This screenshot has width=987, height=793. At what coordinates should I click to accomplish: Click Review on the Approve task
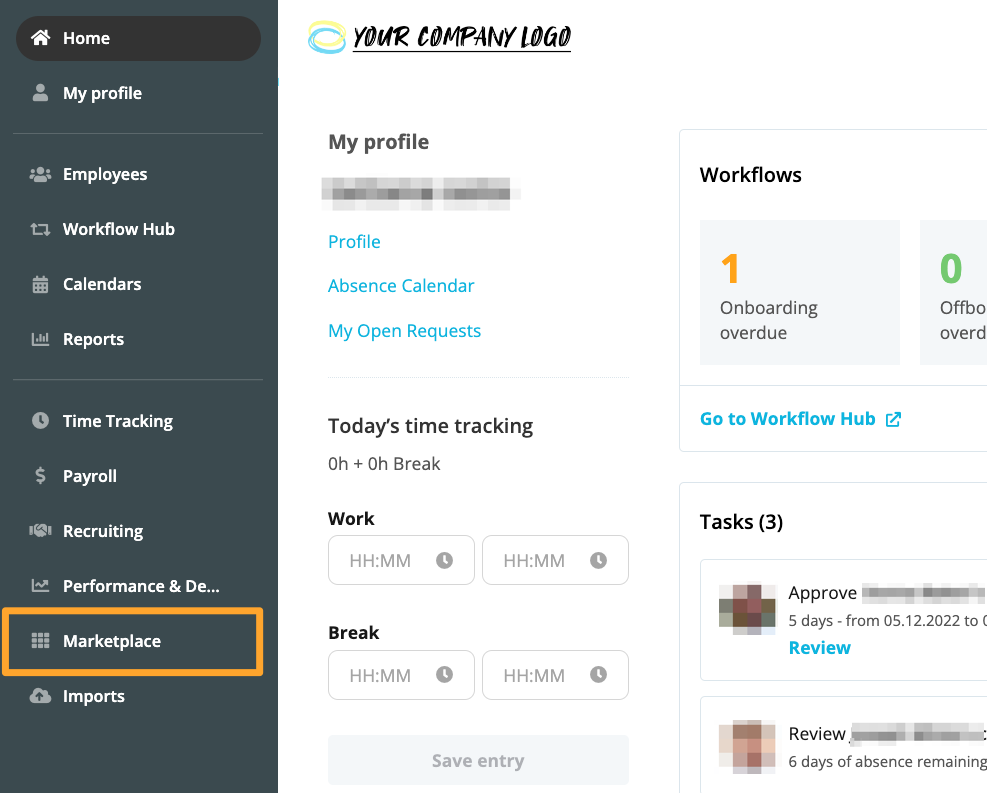point(819,648)
